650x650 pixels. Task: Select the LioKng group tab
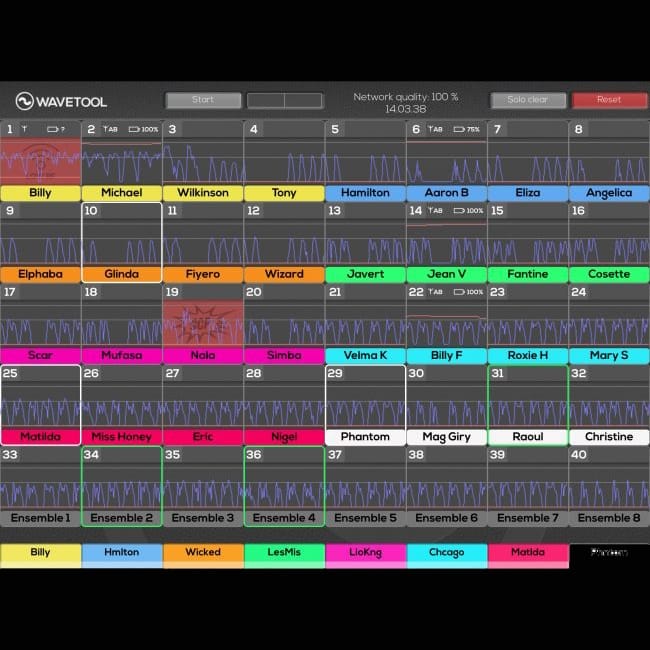366,555
